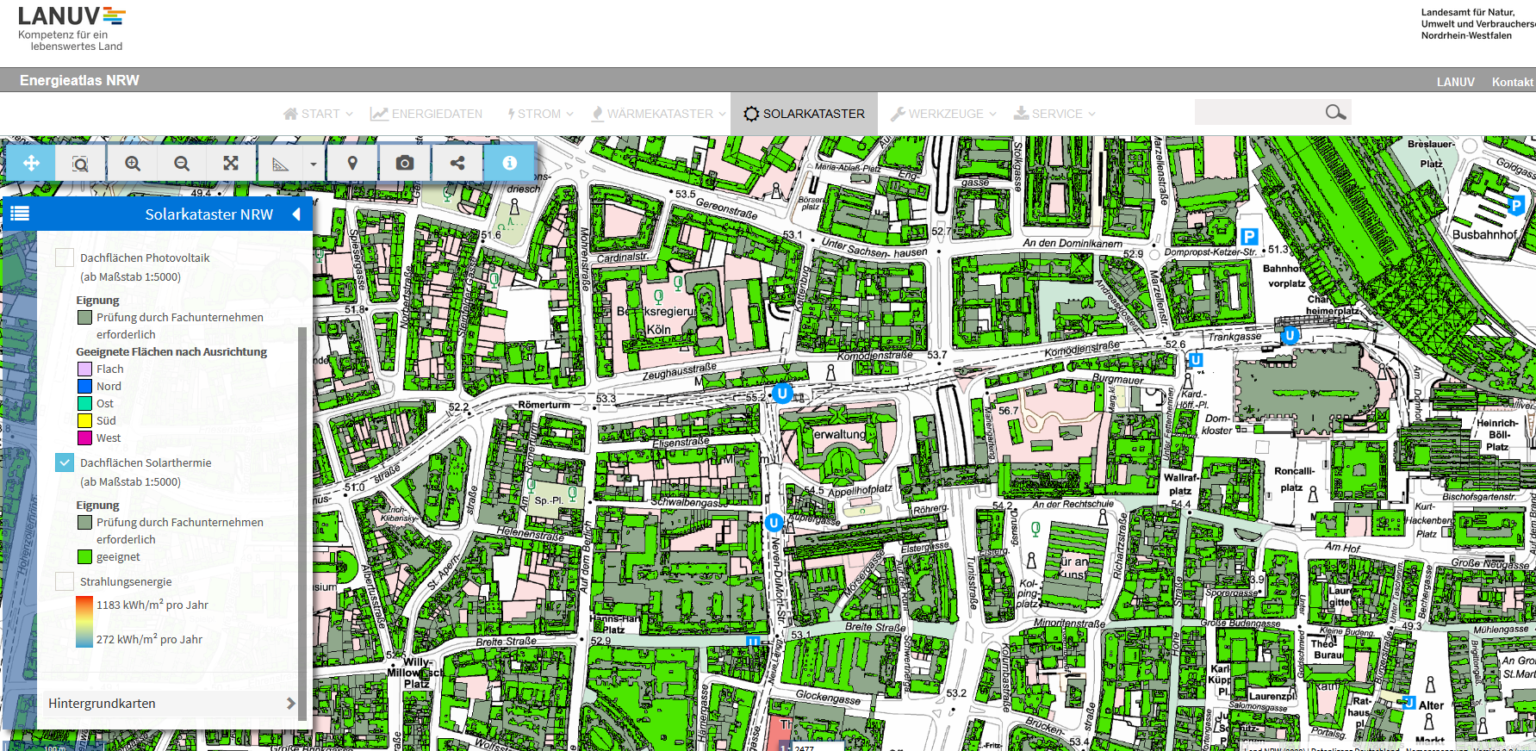Open the measurement tool dropdown arrow
Image resolution: width=1536 pixels, height=751 pixels.
click(x=314, y=163)
